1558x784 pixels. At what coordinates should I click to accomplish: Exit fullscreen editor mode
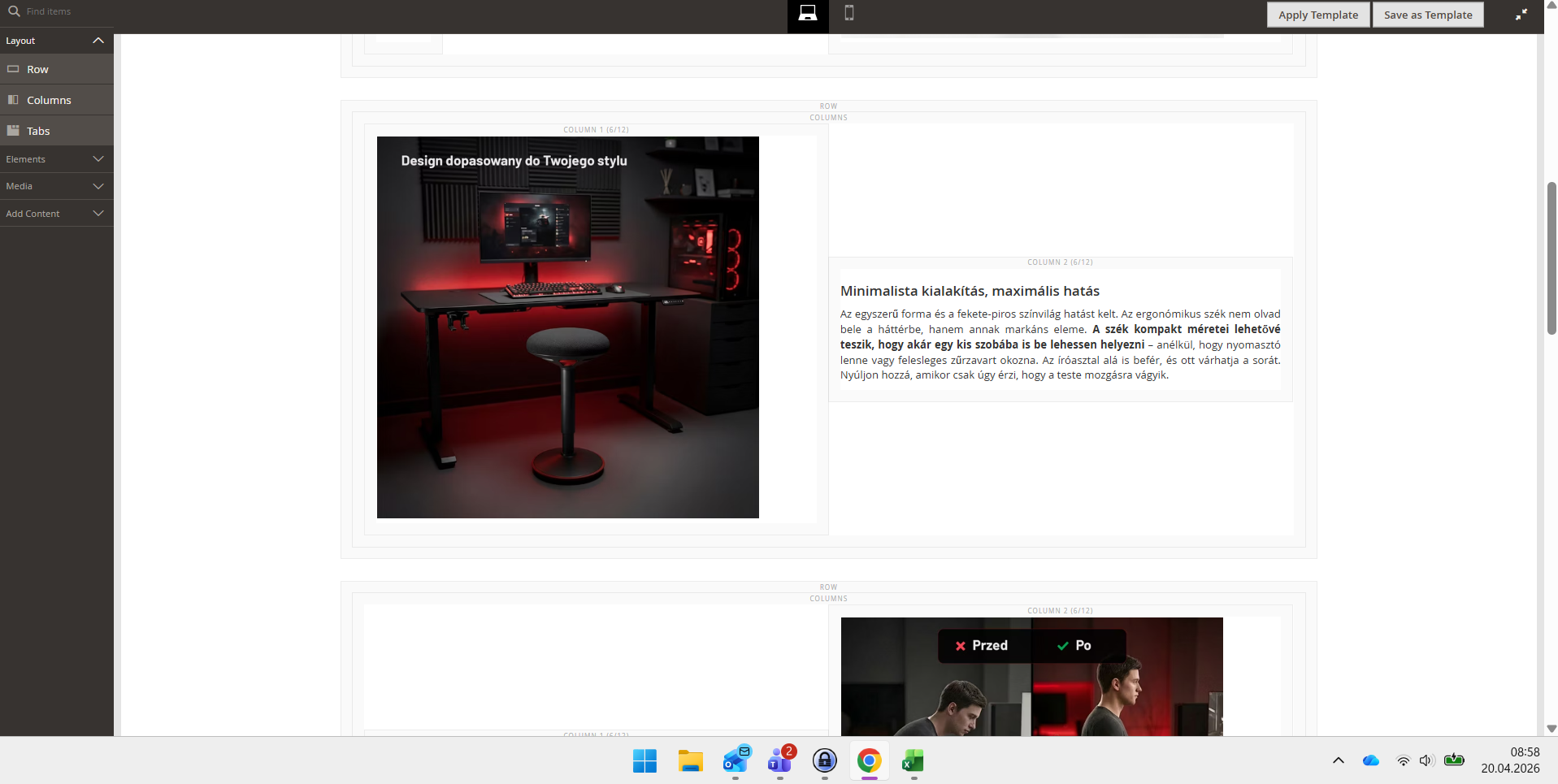click(1521, 15)
